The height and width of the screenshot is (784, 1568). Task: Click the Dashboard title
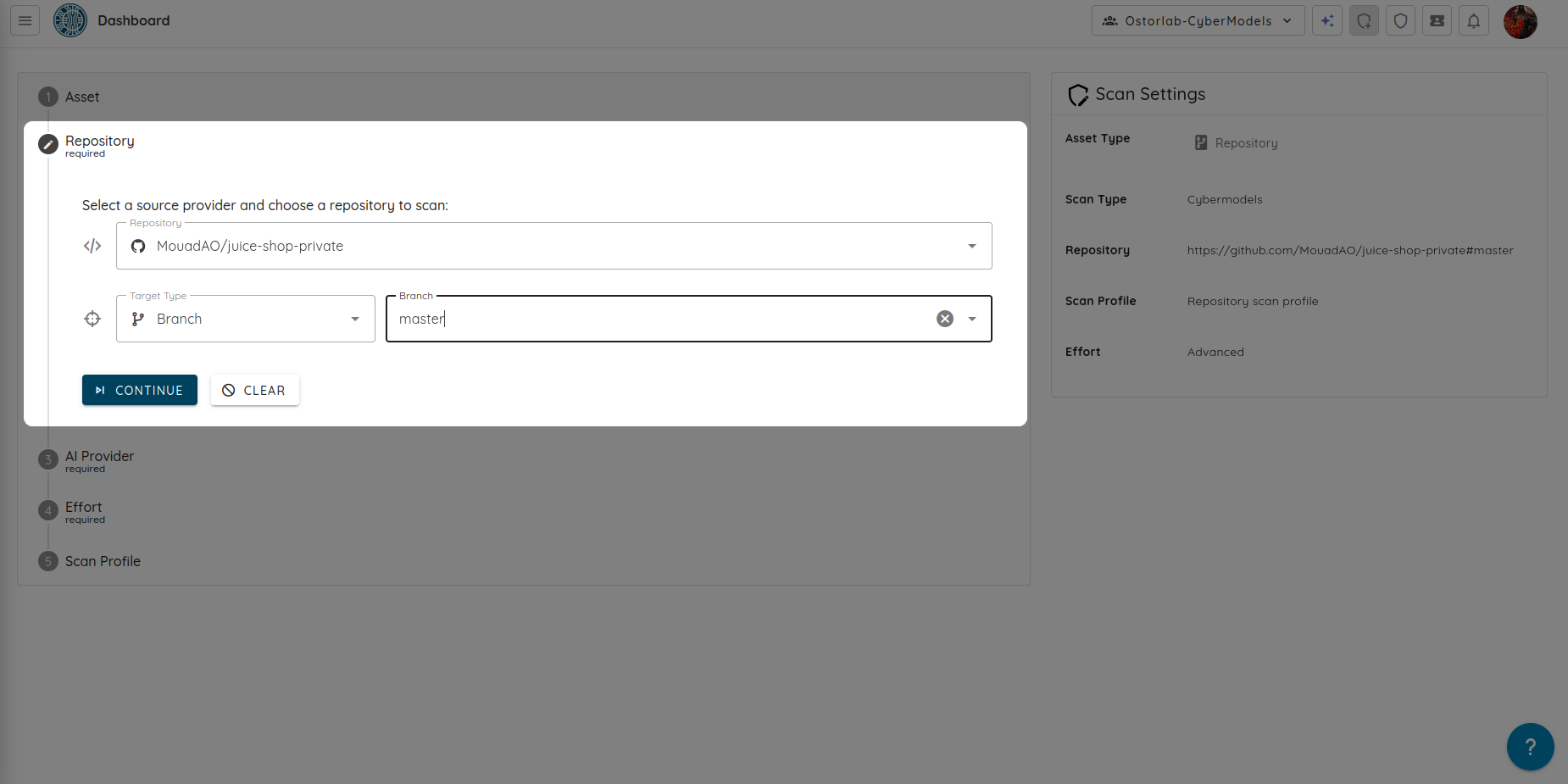pos(134,20)
